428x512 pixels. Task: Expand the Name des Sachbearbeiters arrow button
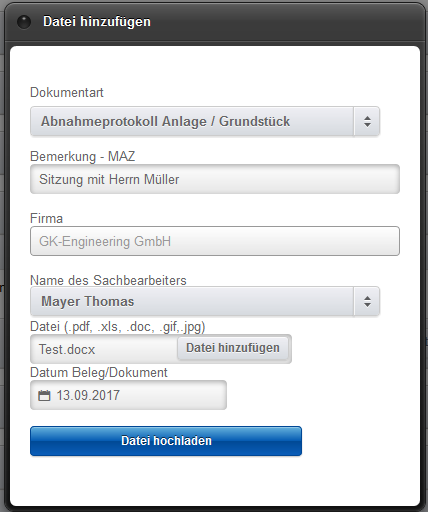click(x=367, y=301)
